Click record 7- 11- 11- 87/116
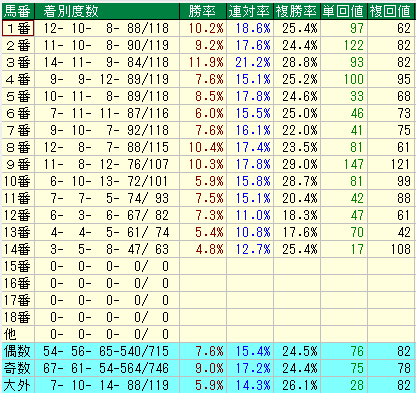The width and height of the screenshot is (416, 393). pyautogui.click(x=109, y=113)
